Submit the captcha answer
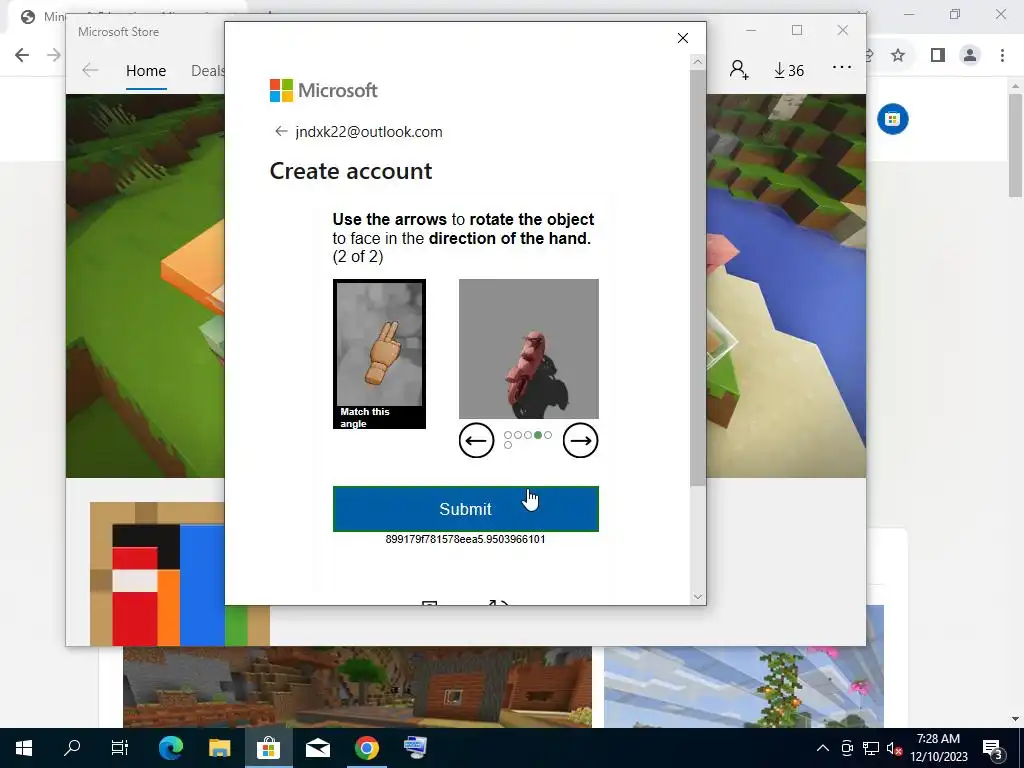Screen dimensions: 1024x768 coord(466,509)
